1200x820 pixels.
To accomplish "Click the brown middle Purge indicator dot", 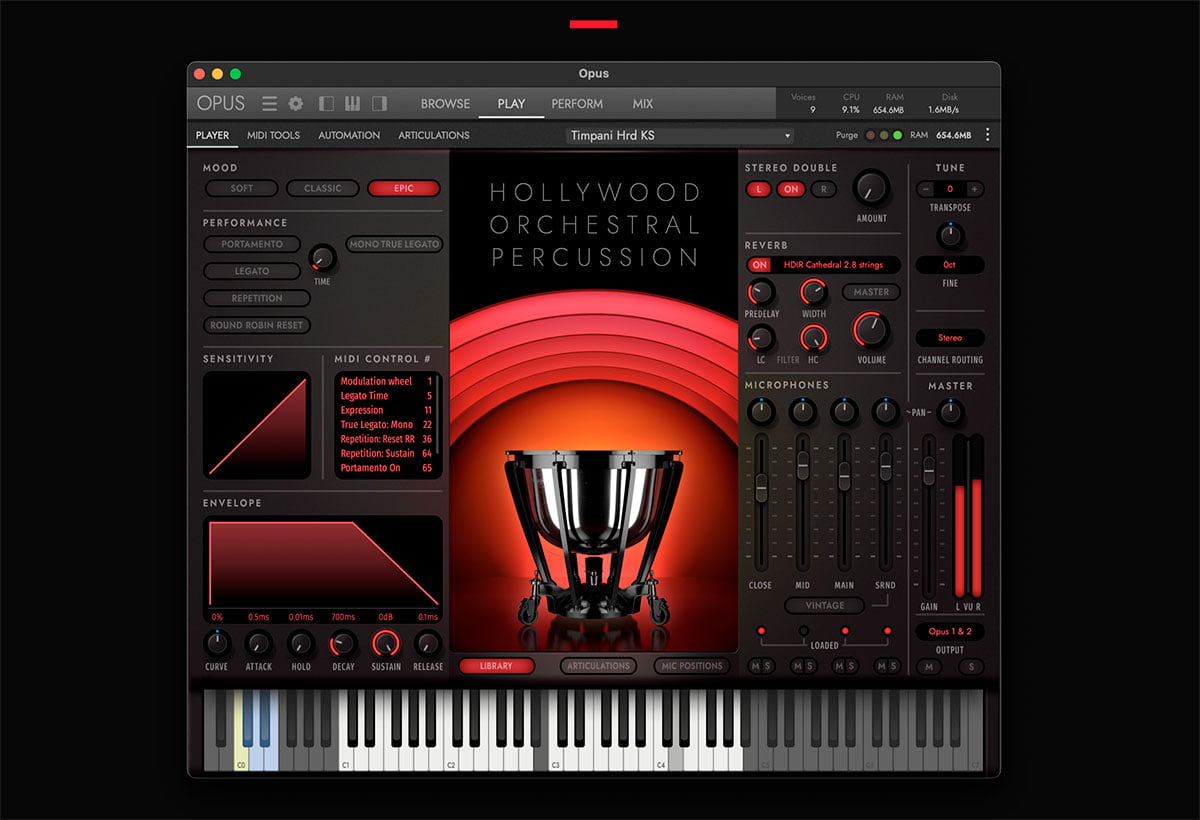I will 884,135.
